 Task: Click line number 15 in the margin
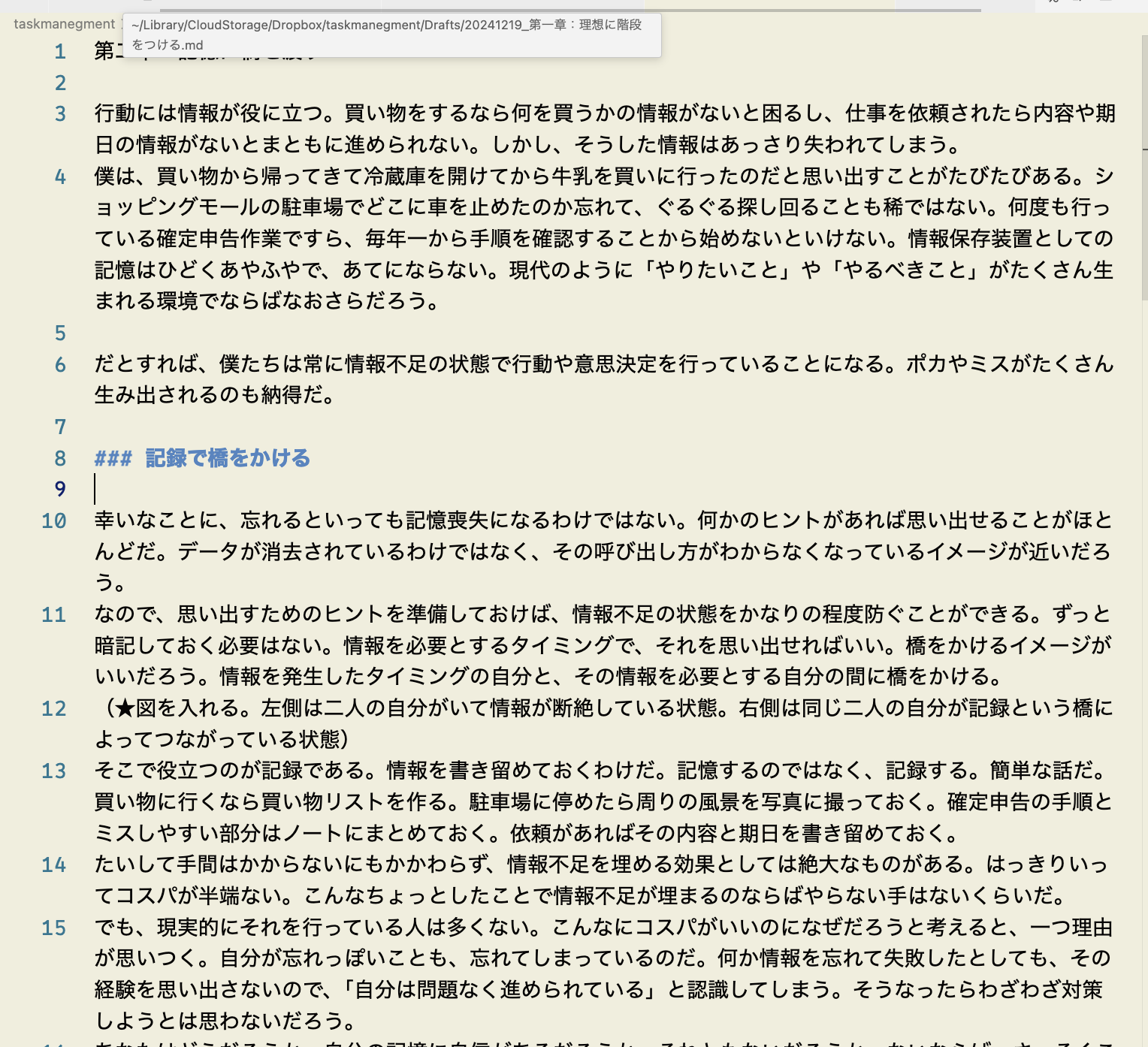(x=53, y=929)
